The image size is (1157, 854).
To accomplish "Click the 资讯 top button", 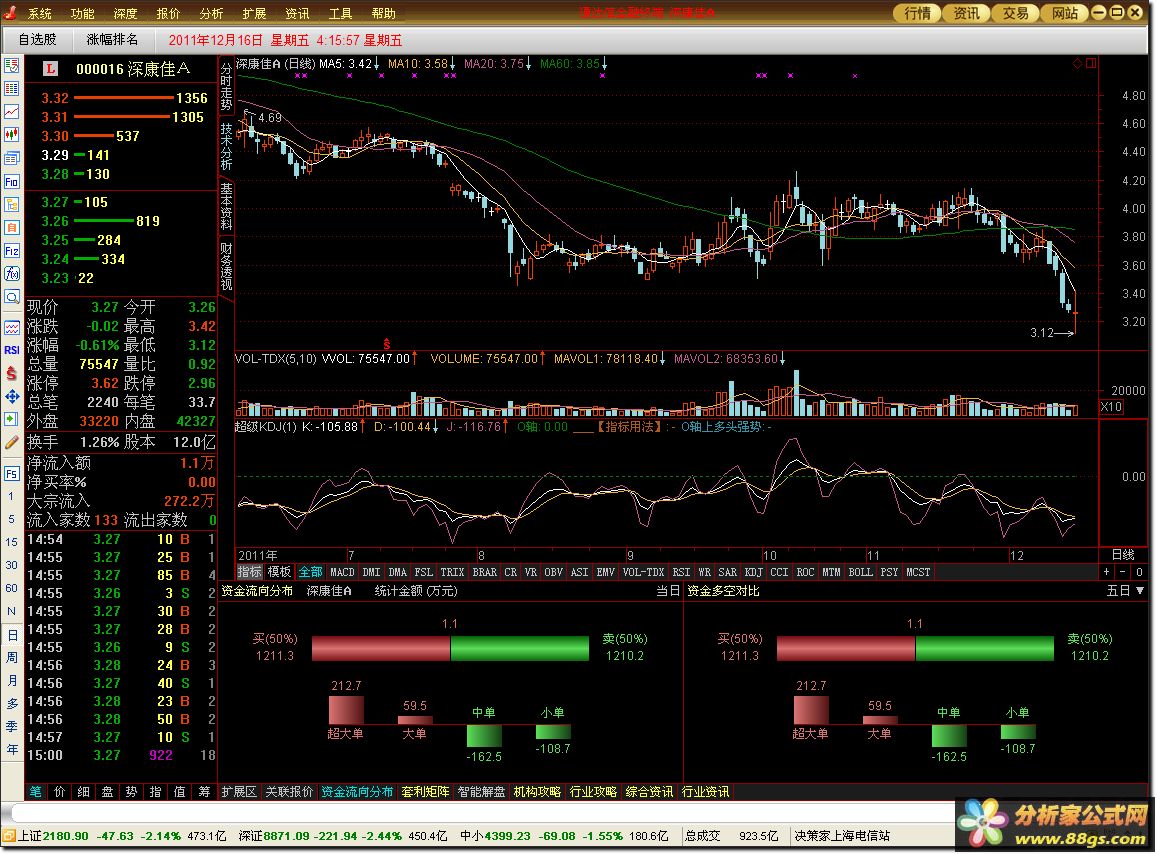I will pos(966,13).
